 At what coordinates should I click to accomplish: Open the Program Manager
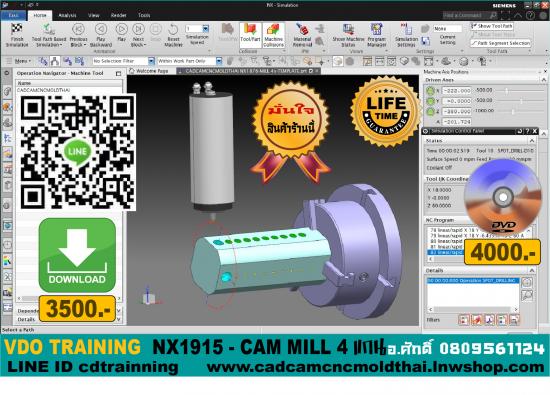point(376,35)
